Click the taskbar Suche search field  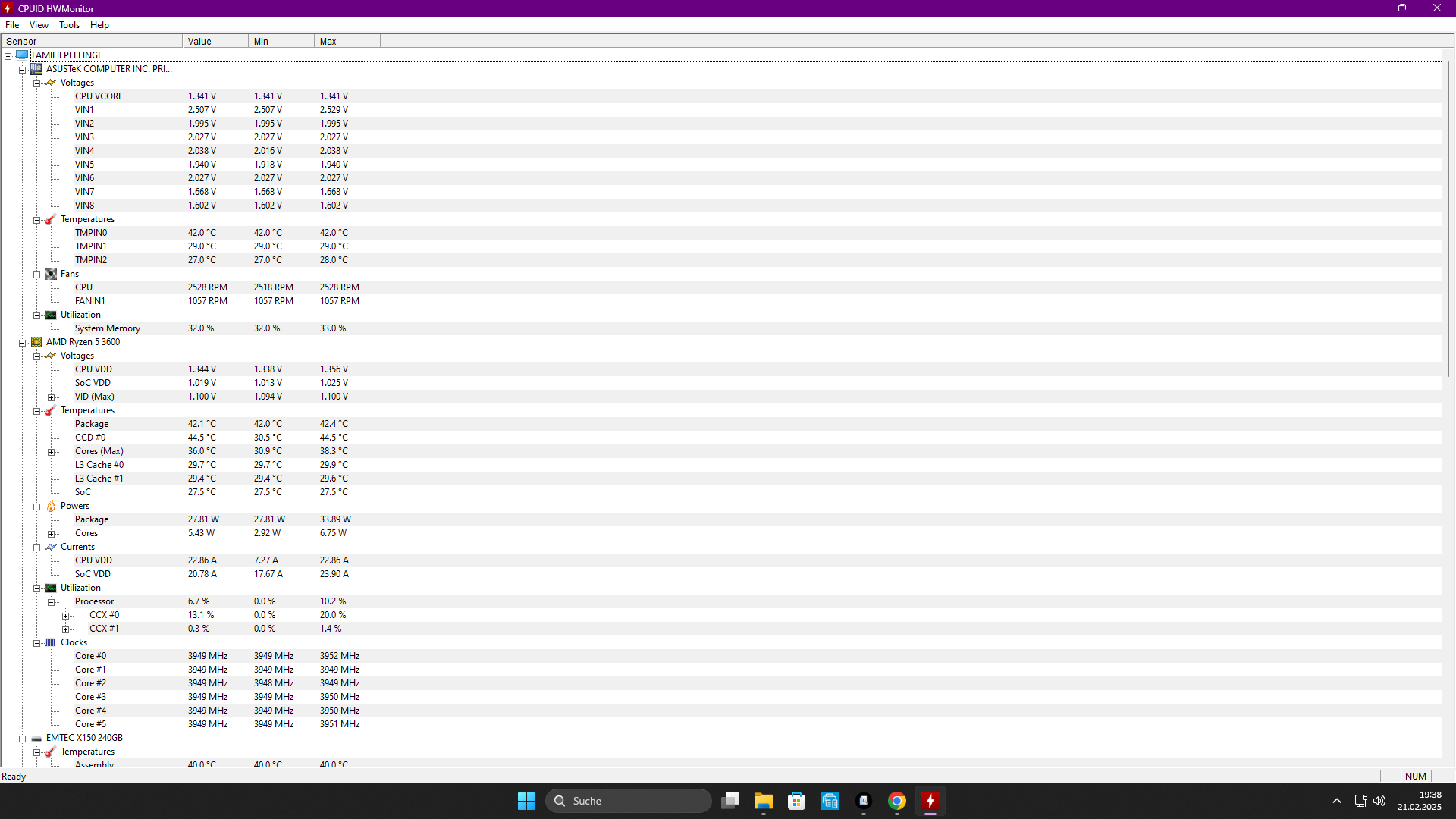click(628, 801)
